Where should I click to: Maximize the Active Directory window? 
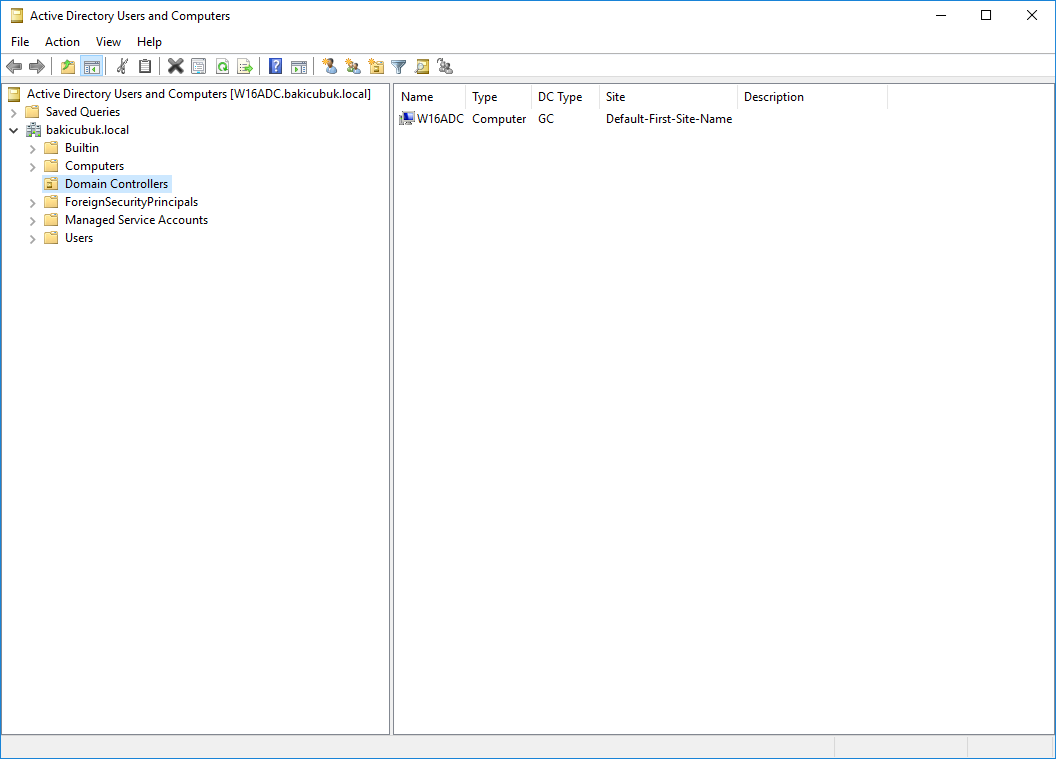pyautogui.click(x=986, y=15)
